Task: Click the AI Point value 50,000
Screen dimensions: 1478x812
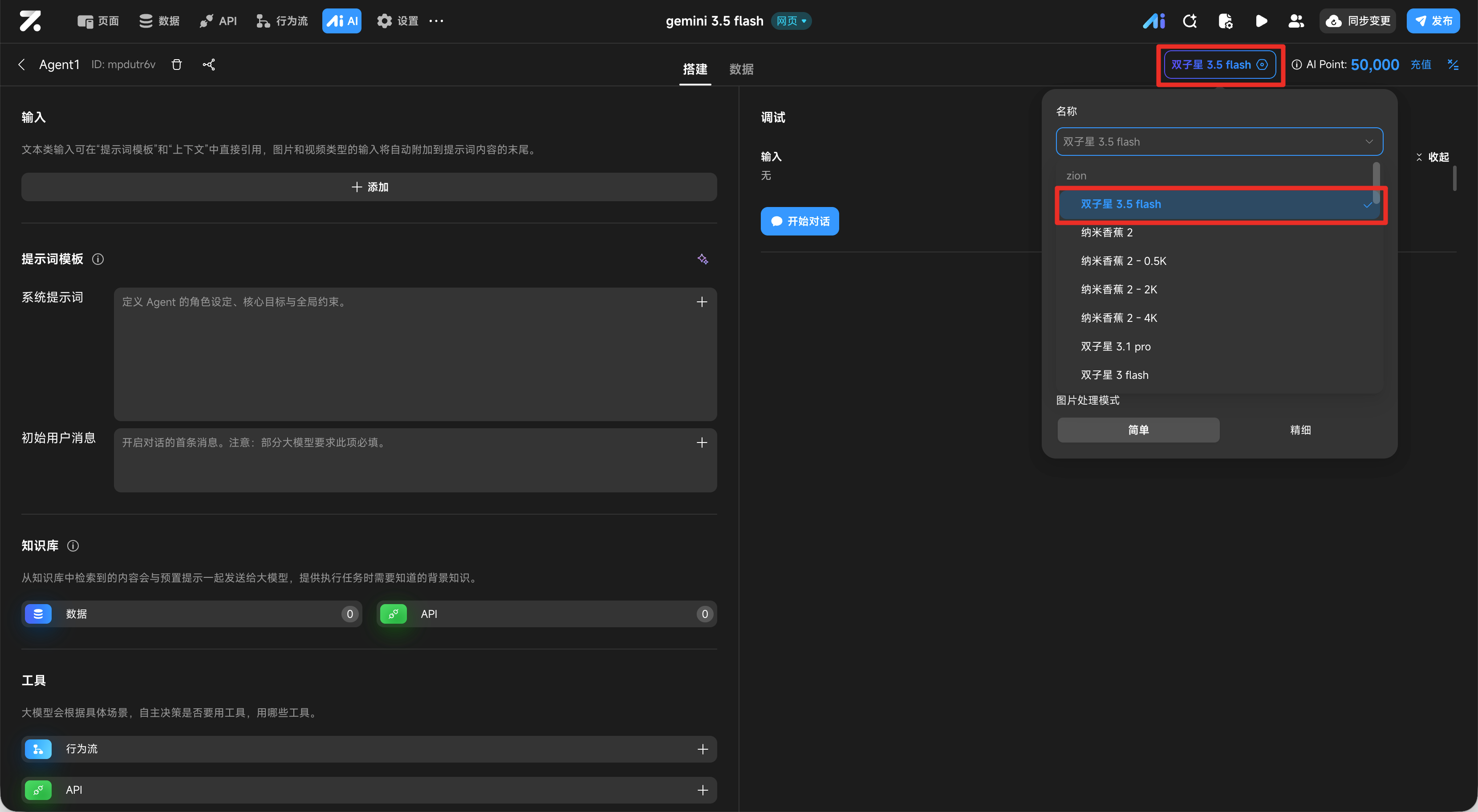Action: (x=1375, y=64)
